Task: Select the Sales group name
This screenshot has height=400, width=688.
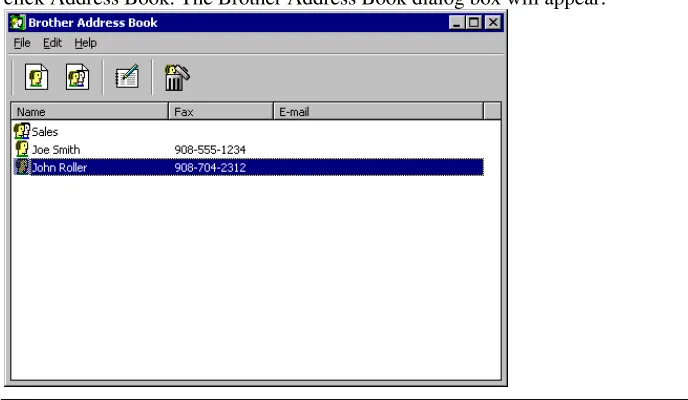Action: pyautogui.click(x=45, y=132)
